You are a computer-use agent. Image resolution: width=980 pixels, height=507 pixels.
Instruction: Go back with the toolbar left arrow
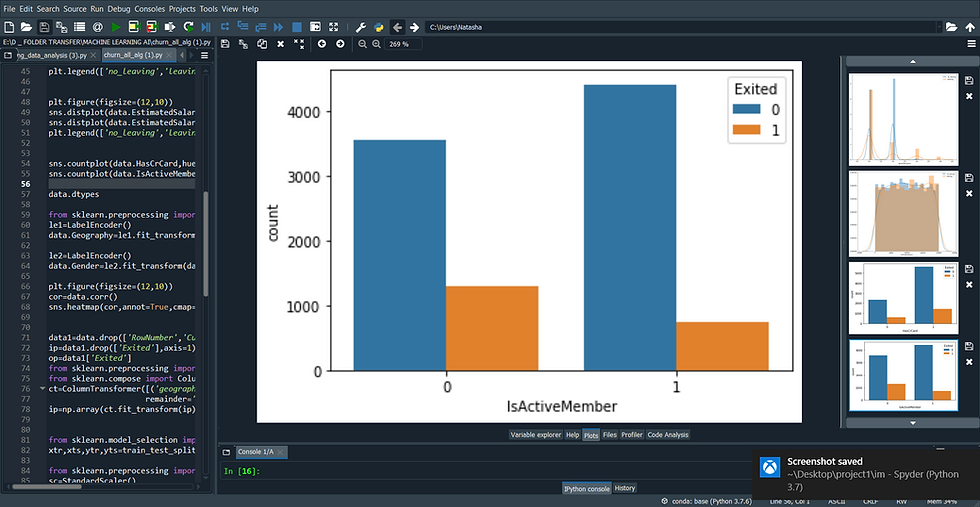(x=397, y=27)
